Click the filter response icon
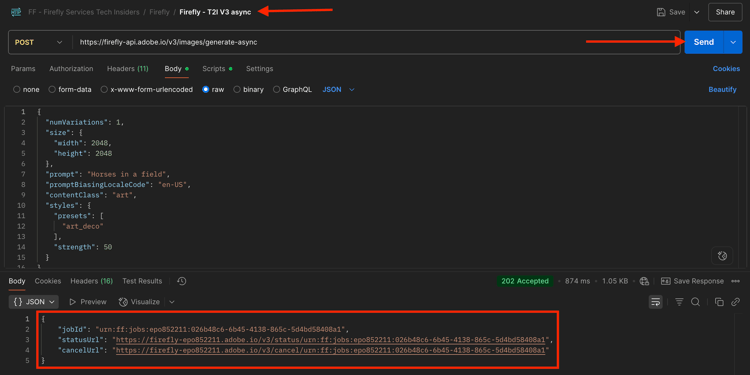Viewport: 750px width, 375px height. [679, 302]
